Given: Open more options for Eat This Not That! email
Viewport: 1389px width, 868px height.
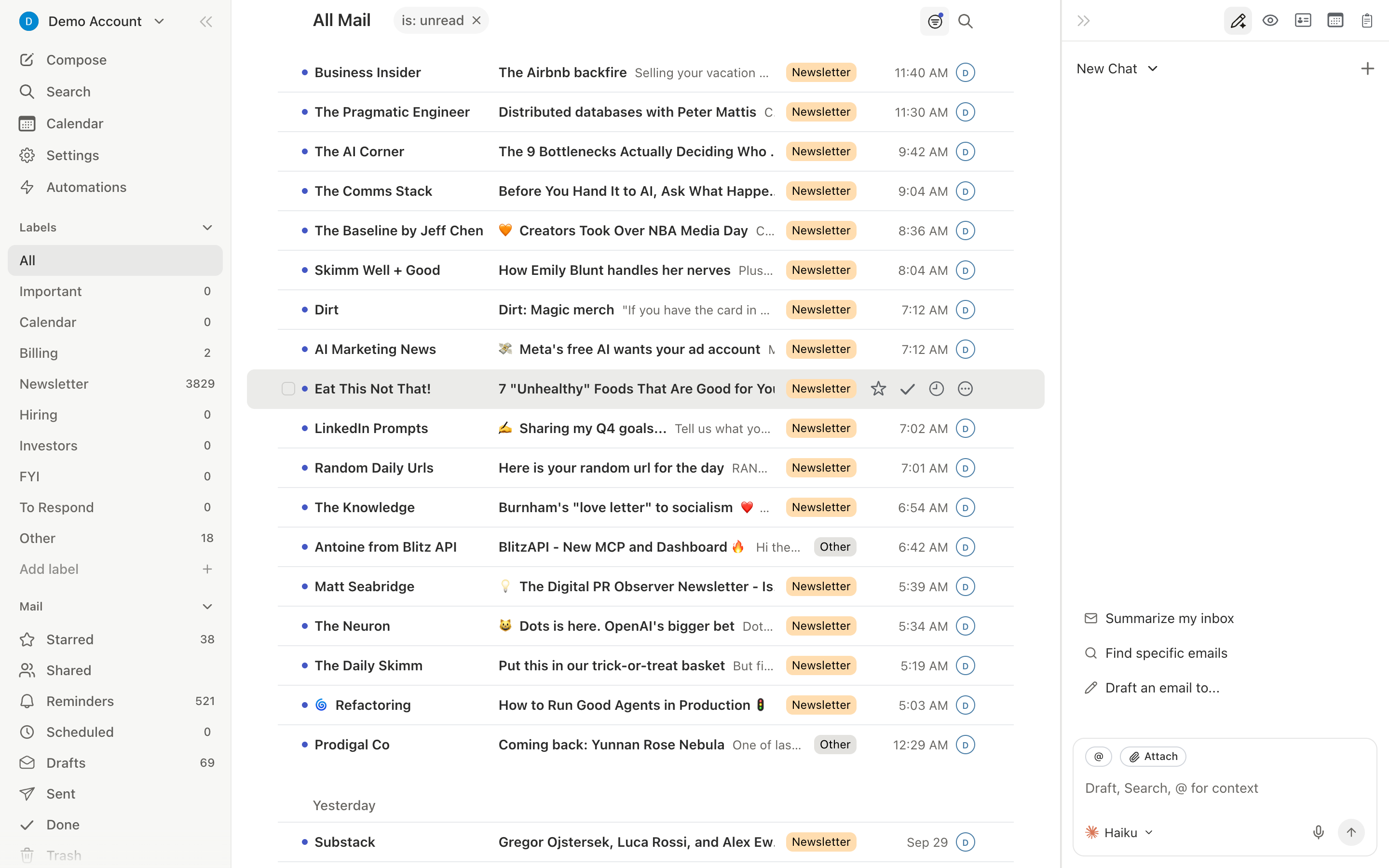Looking at the screenshot, I should tap(965, 389).
